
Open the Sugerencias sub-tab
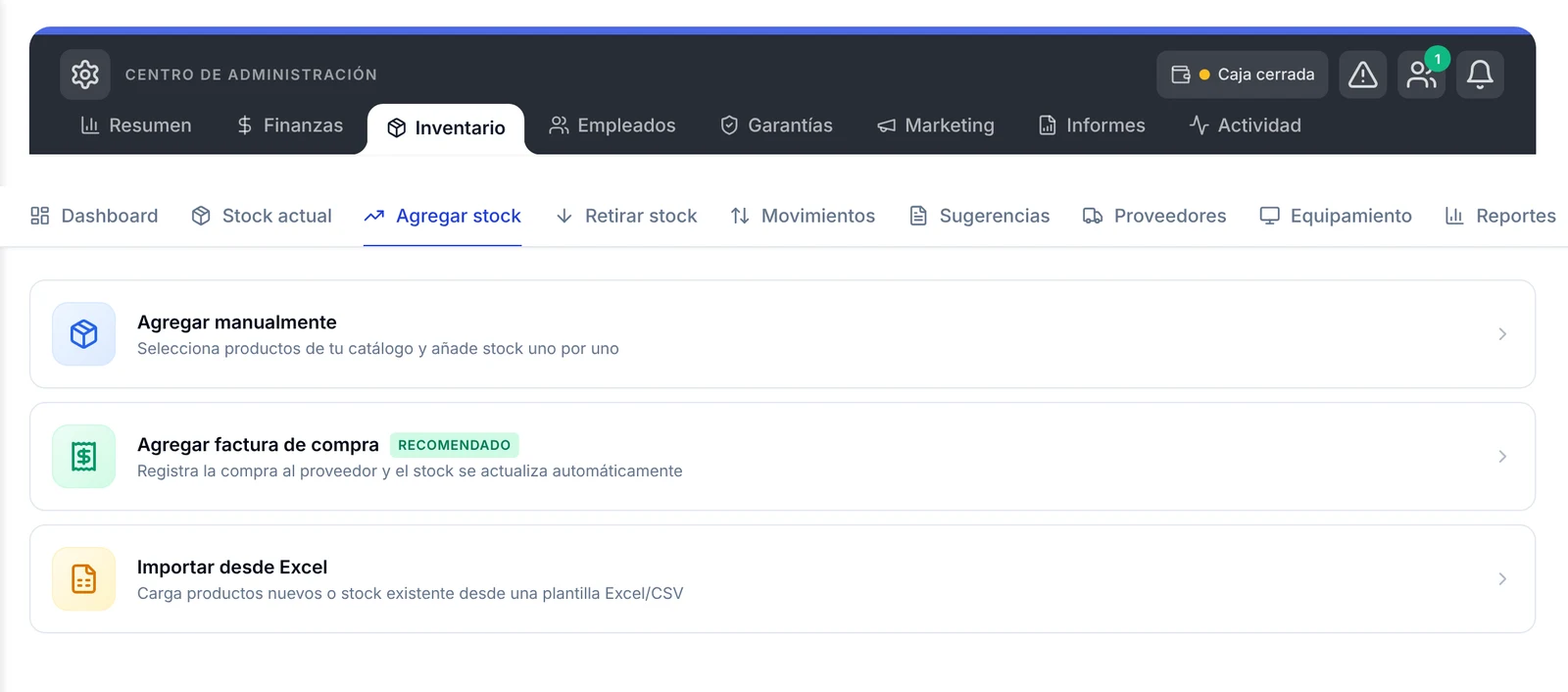[x=979, y=216]
